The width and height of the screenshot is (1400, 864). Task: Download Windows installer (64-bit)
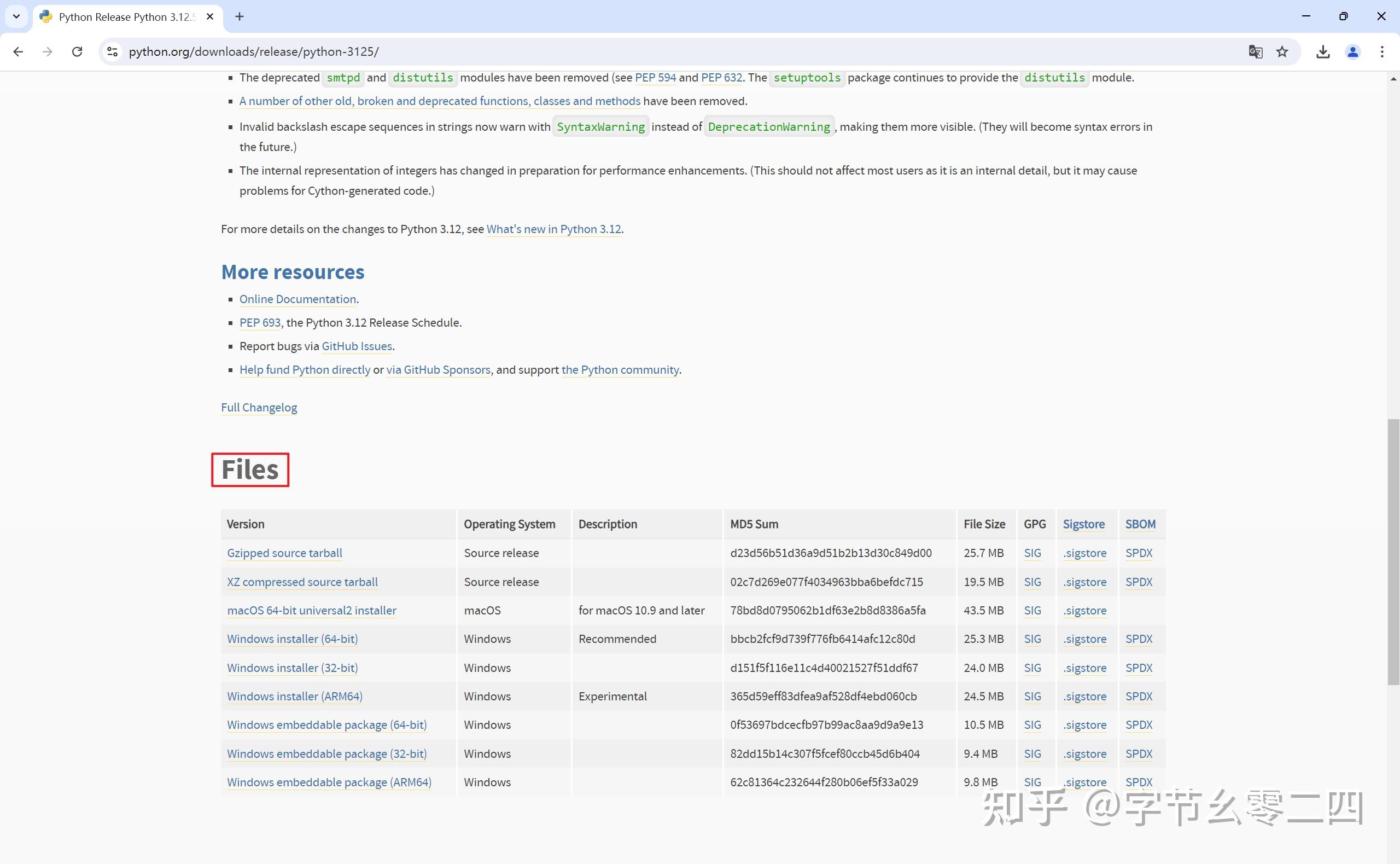(x=293, y=639)
